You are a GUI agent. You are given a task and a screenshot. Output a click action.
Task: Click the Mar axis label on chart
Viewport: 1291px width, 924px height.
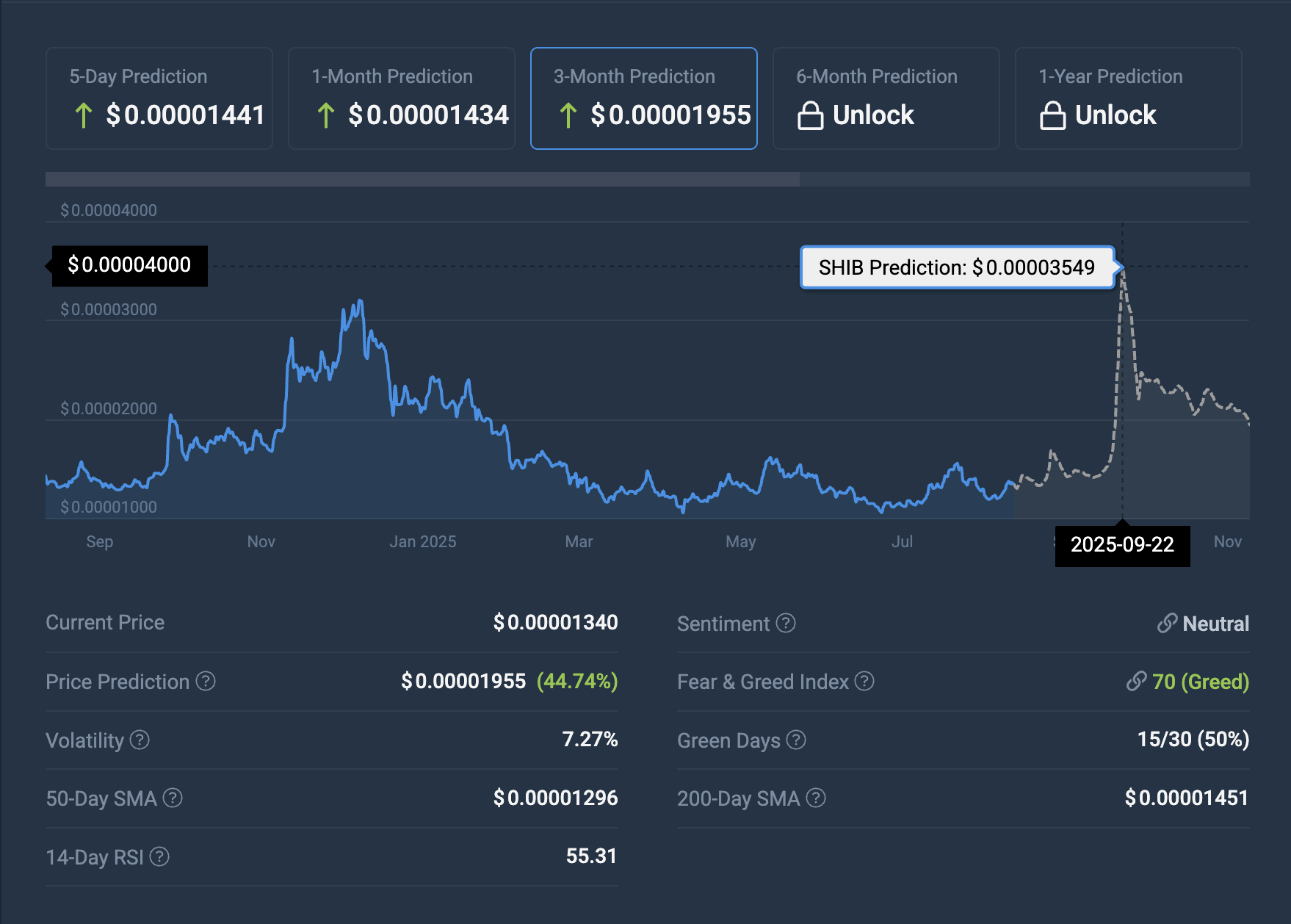tap(579, 542)
